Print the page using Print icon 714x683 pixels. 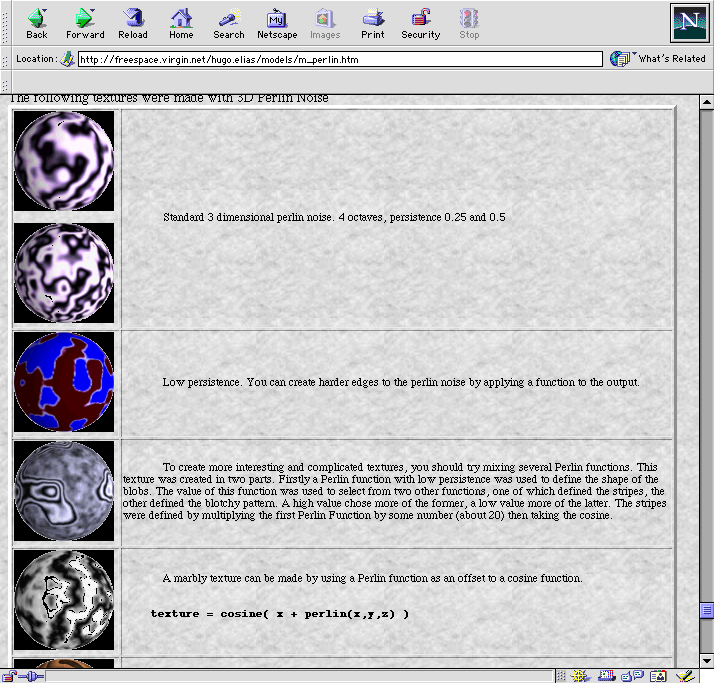click(x=373, y=23)
